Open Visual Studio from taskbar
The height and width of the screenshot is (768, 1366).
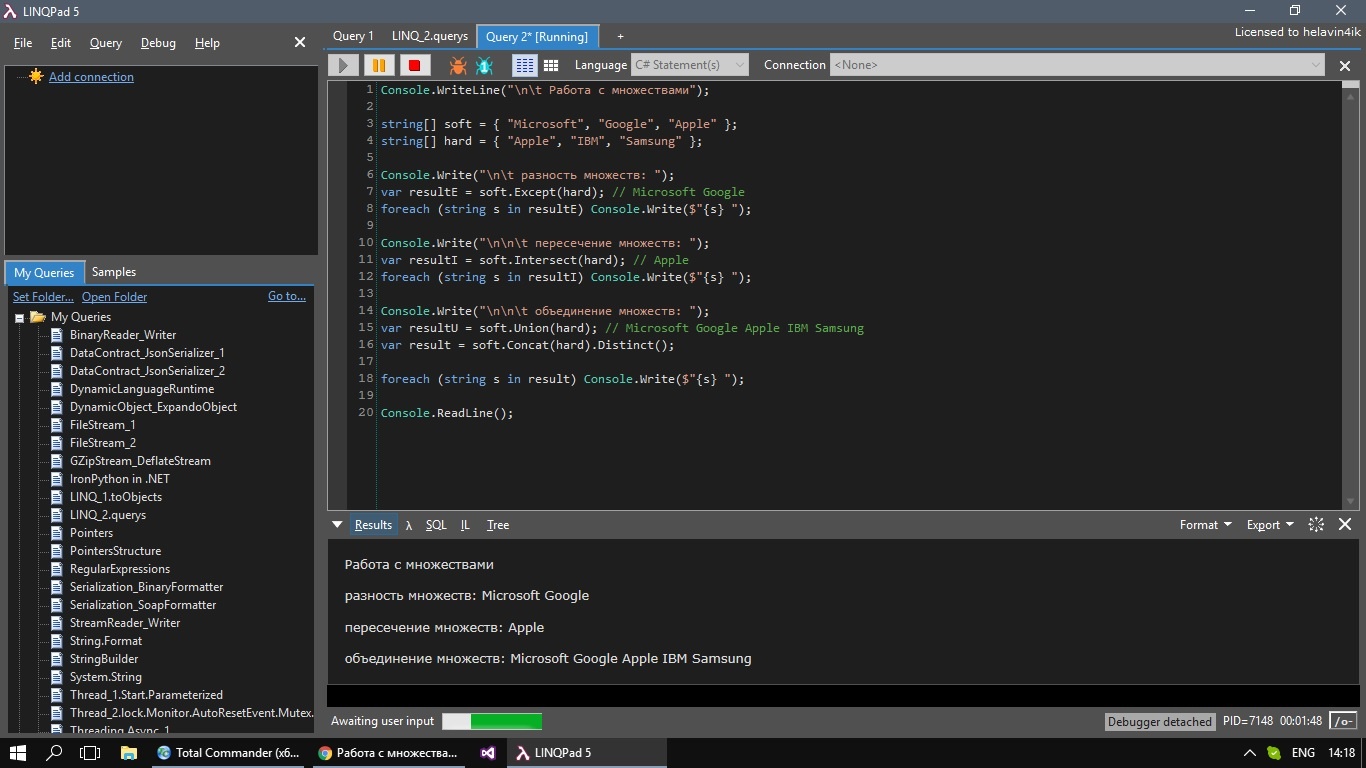pos(487,753)
